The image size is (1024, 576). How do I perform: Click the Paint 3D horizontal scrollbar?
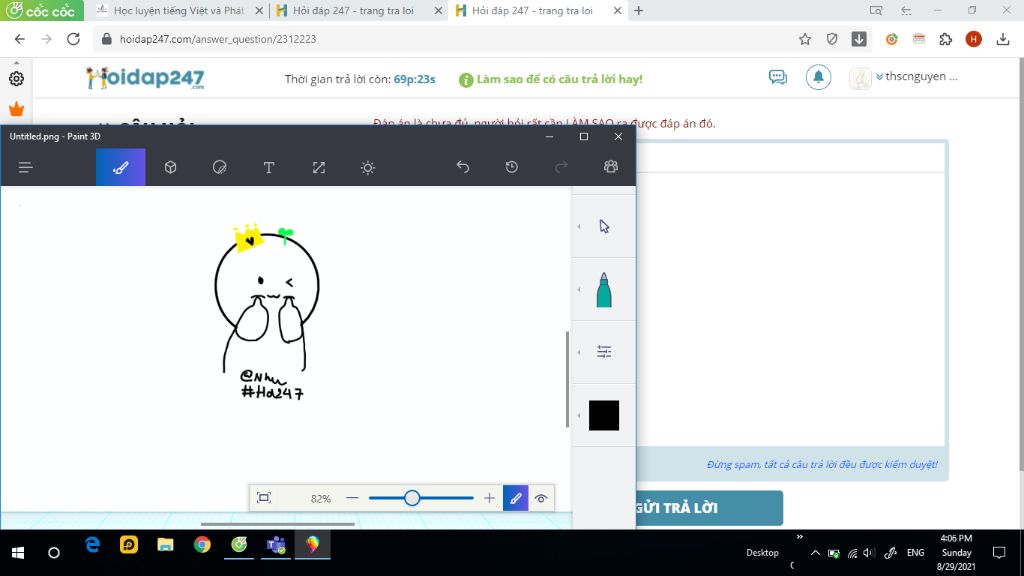coord(278,524)
